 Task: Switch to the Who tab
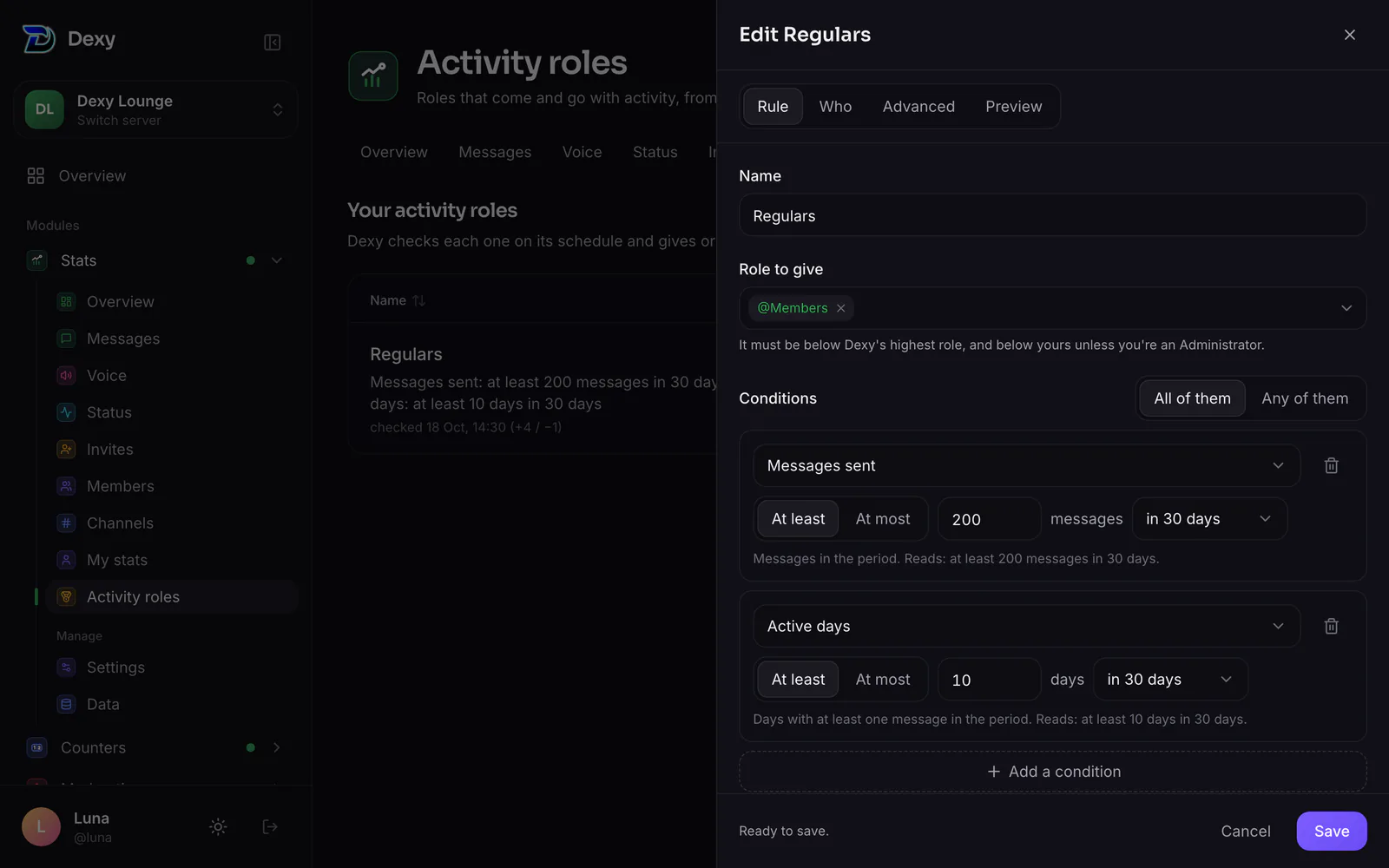[x=835, y=107]
